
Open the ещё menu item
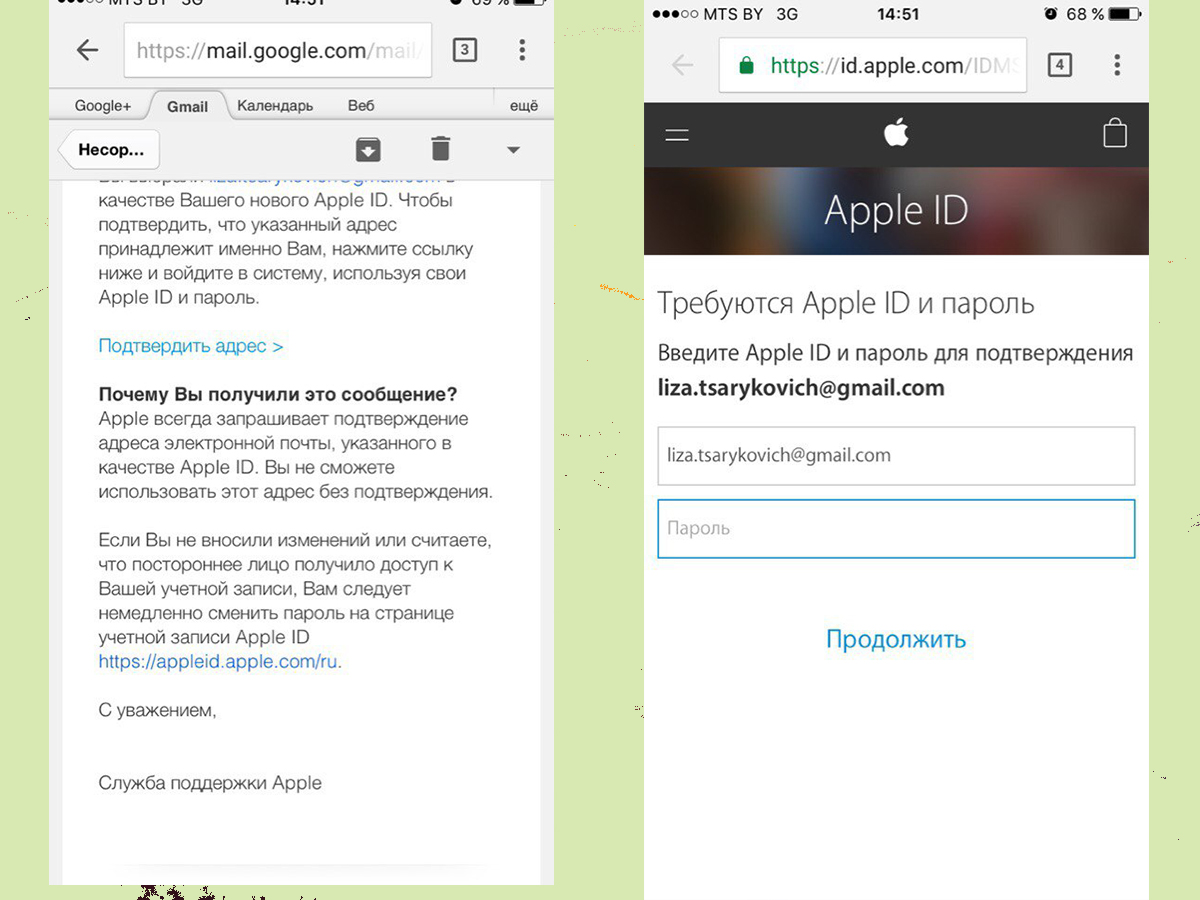click(x=524, y=106)
